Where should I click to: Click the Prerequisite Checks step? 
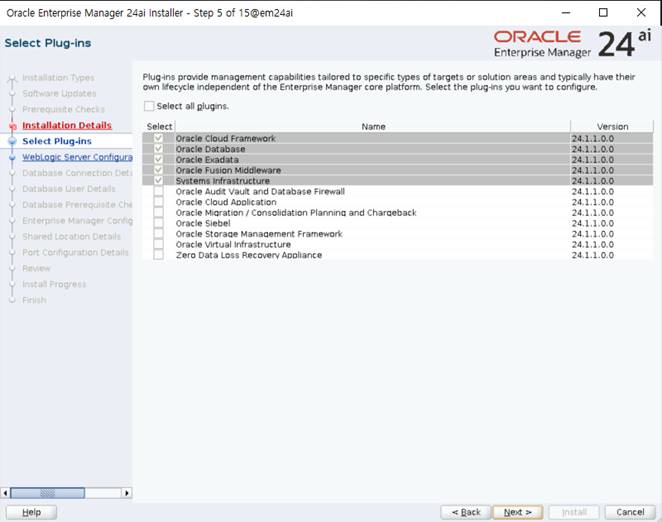pyautogui.click(x=63, y=109)
